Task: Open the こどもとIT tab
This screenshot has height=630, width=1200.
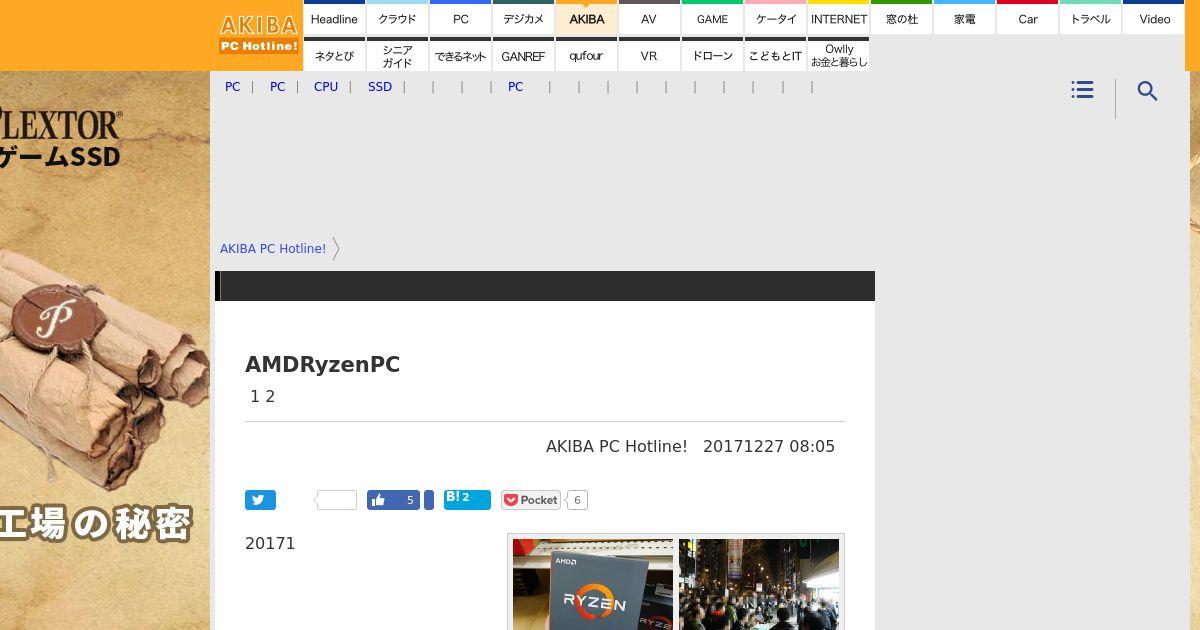Action: click(x=775, y=55)
